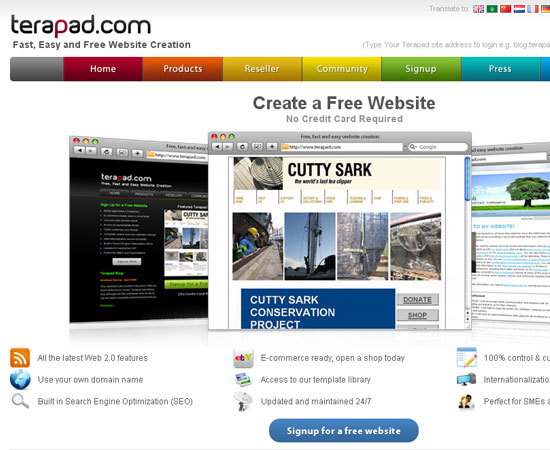The image size is (550, 450).
Task: Open the Press menu tab
Action: [500, 69]
